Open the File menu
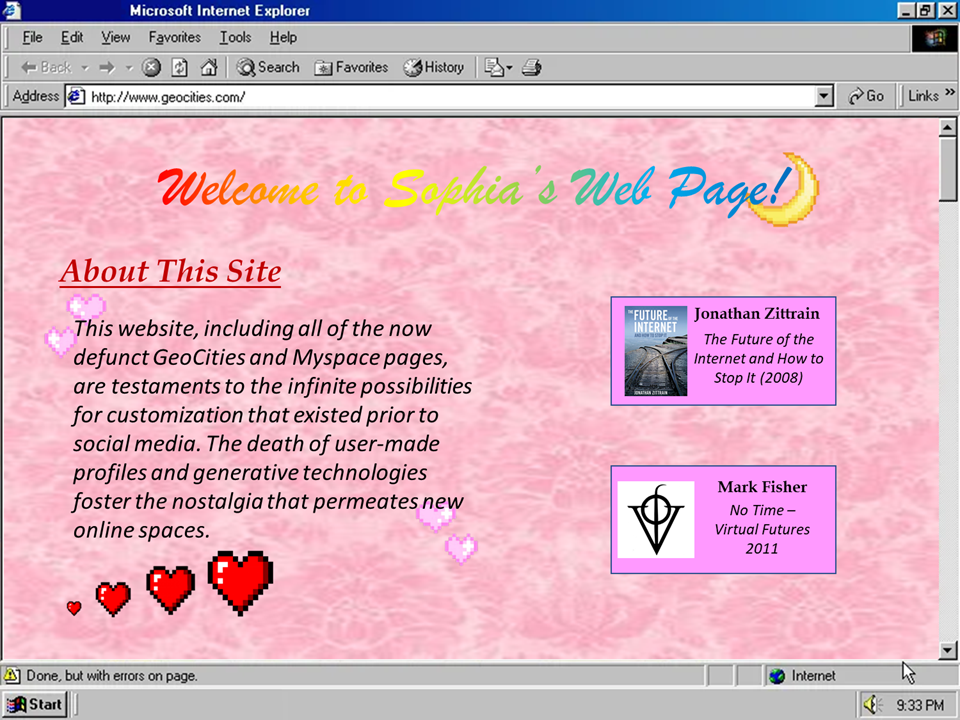 point(32,37)
